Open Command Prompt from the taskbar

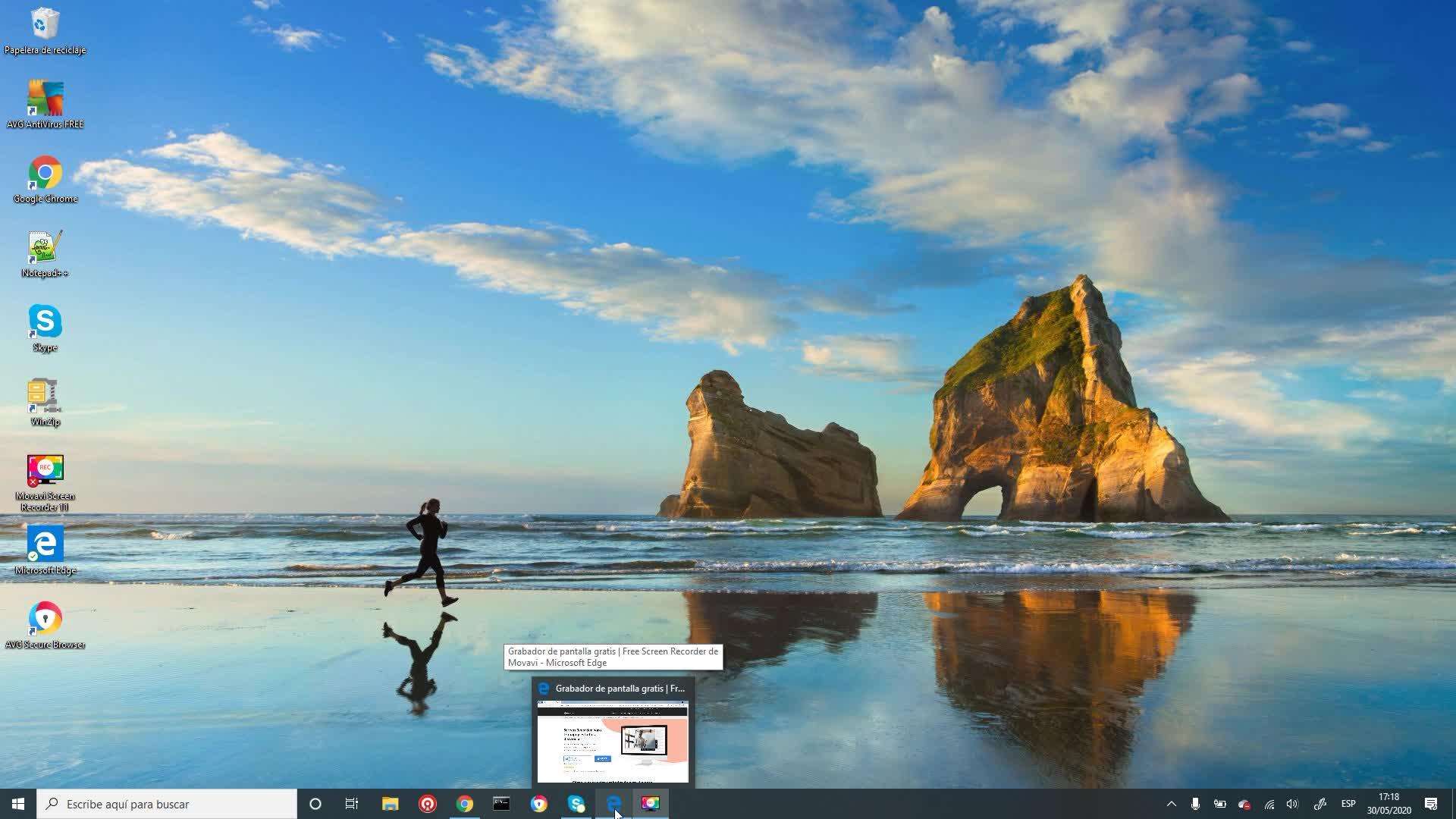coord(501,804)
